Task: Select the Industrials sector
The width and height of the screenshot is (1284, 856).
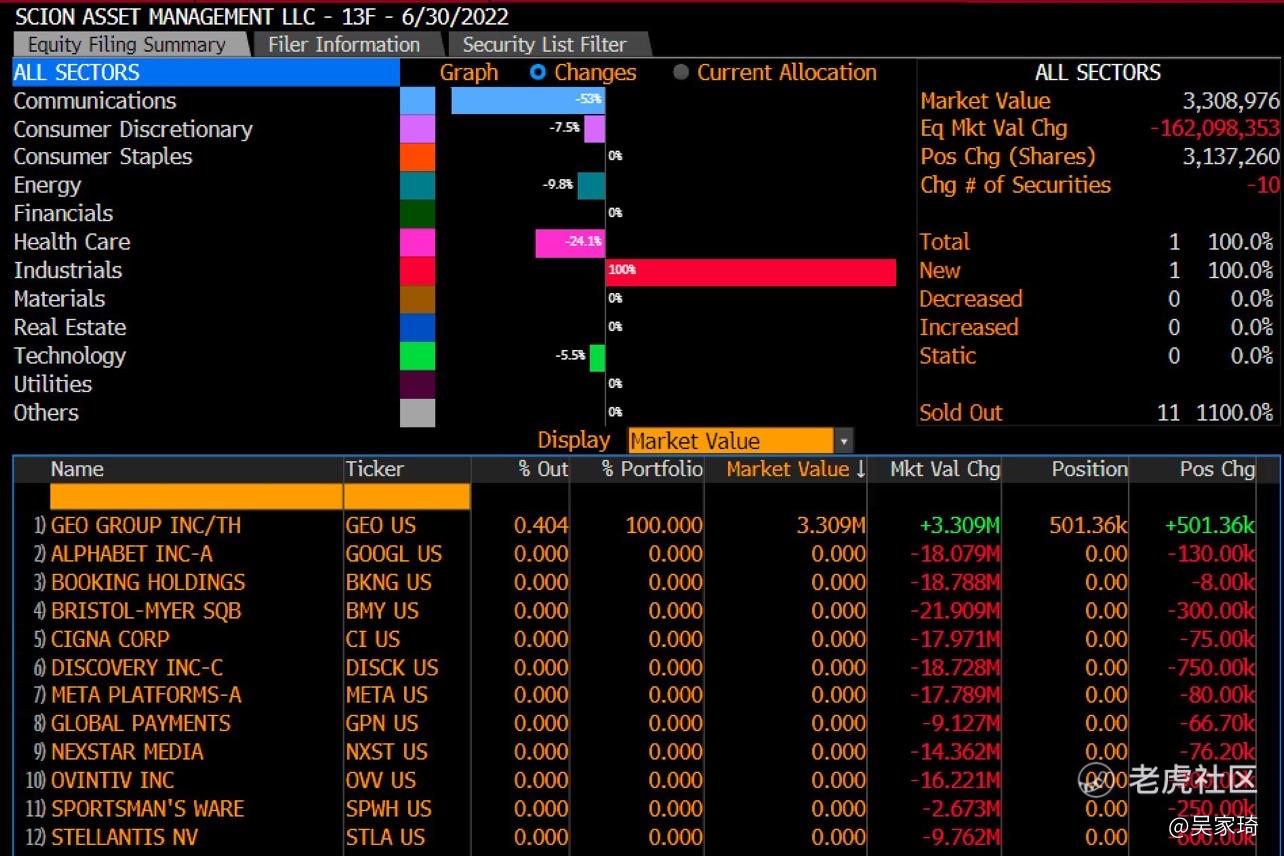Action: 68,270
